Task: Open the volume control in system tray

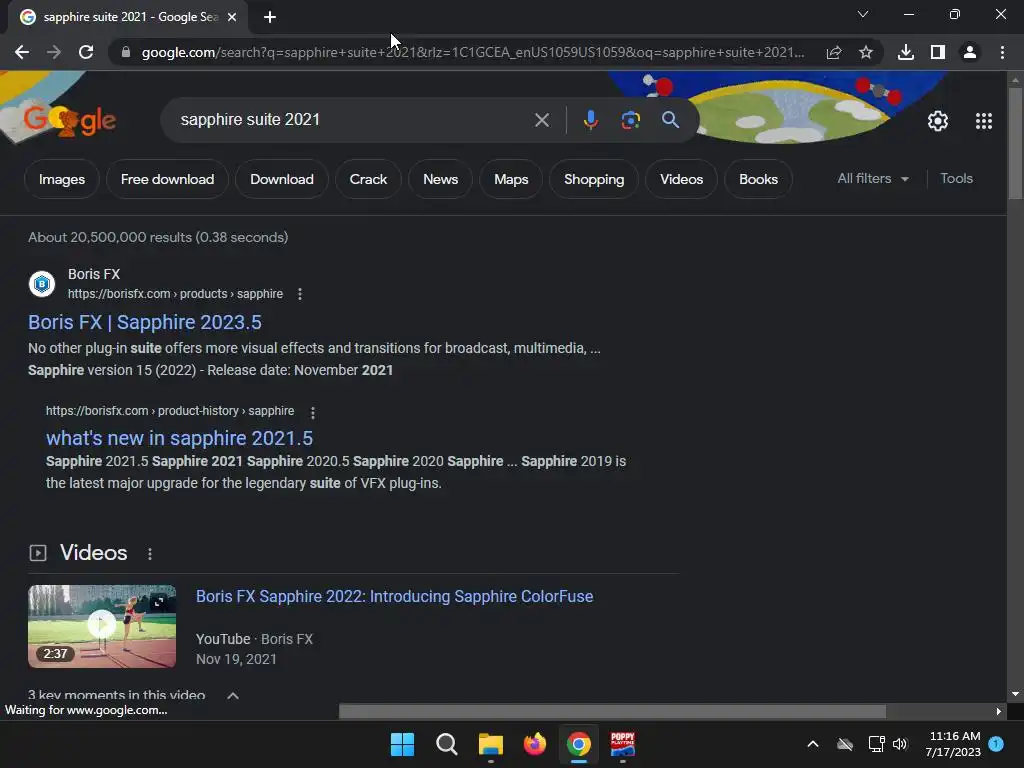Action: click(900, 744)
